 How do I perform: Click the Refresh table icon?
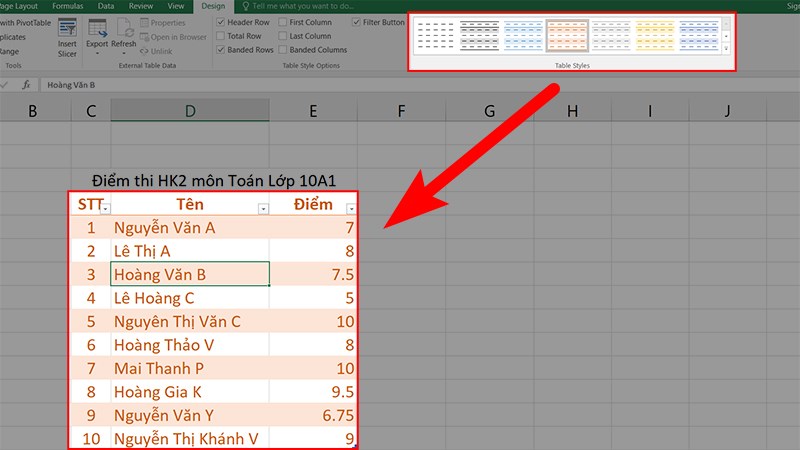[x=124, y=30]
